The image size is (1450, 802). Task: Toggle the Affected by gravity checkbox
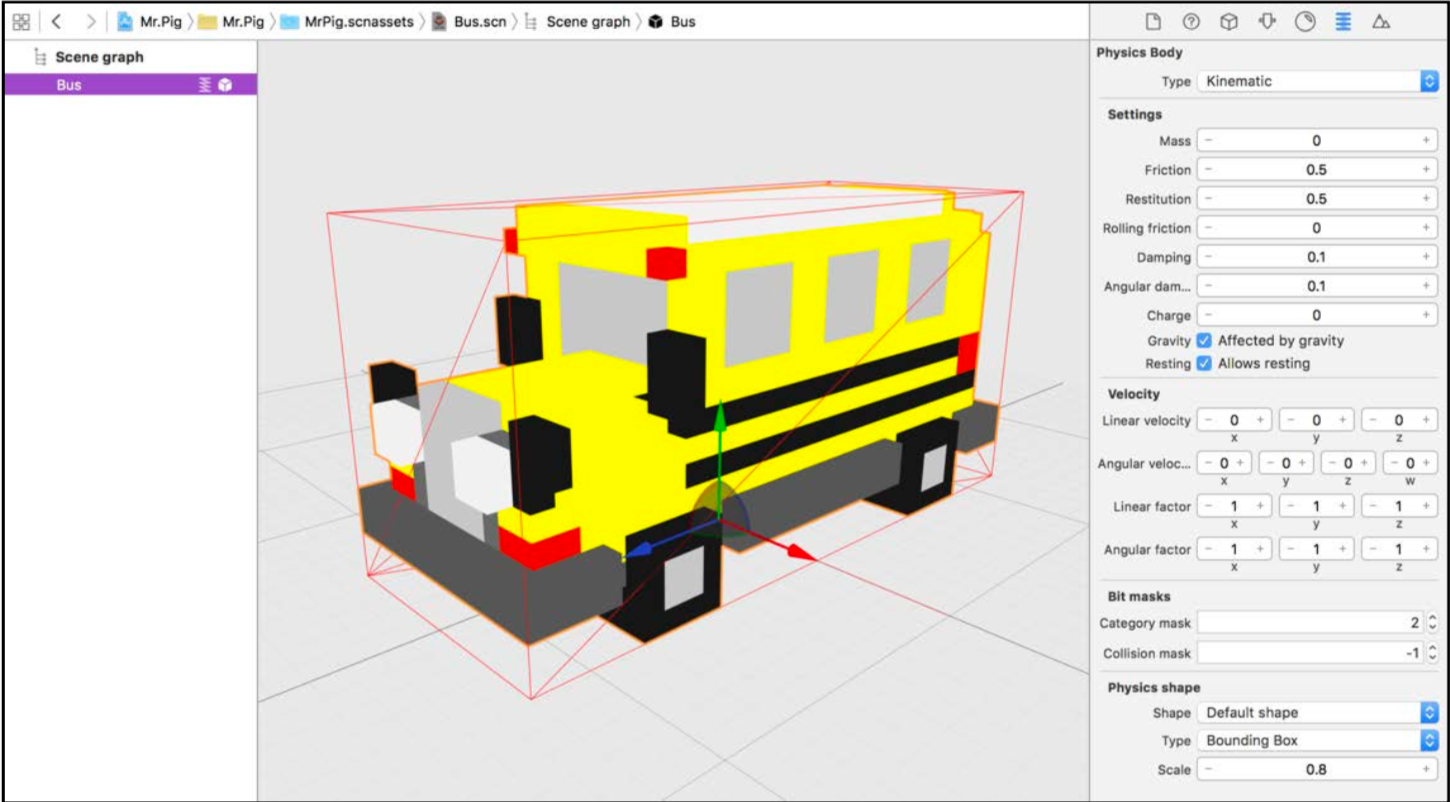[1204, 341]
